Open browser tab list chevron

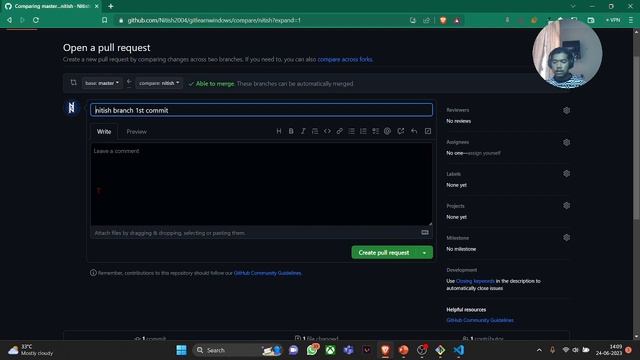click(573, 6)
